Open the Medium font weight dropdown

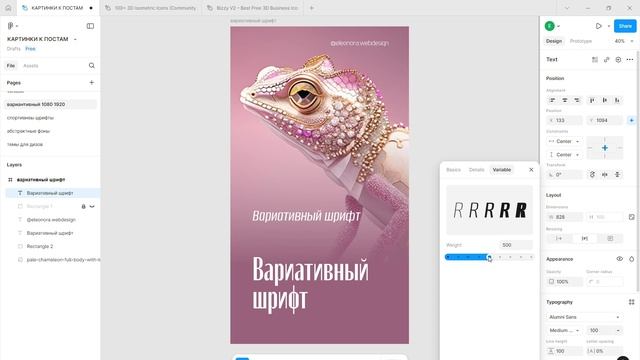[x=564, y=330]
